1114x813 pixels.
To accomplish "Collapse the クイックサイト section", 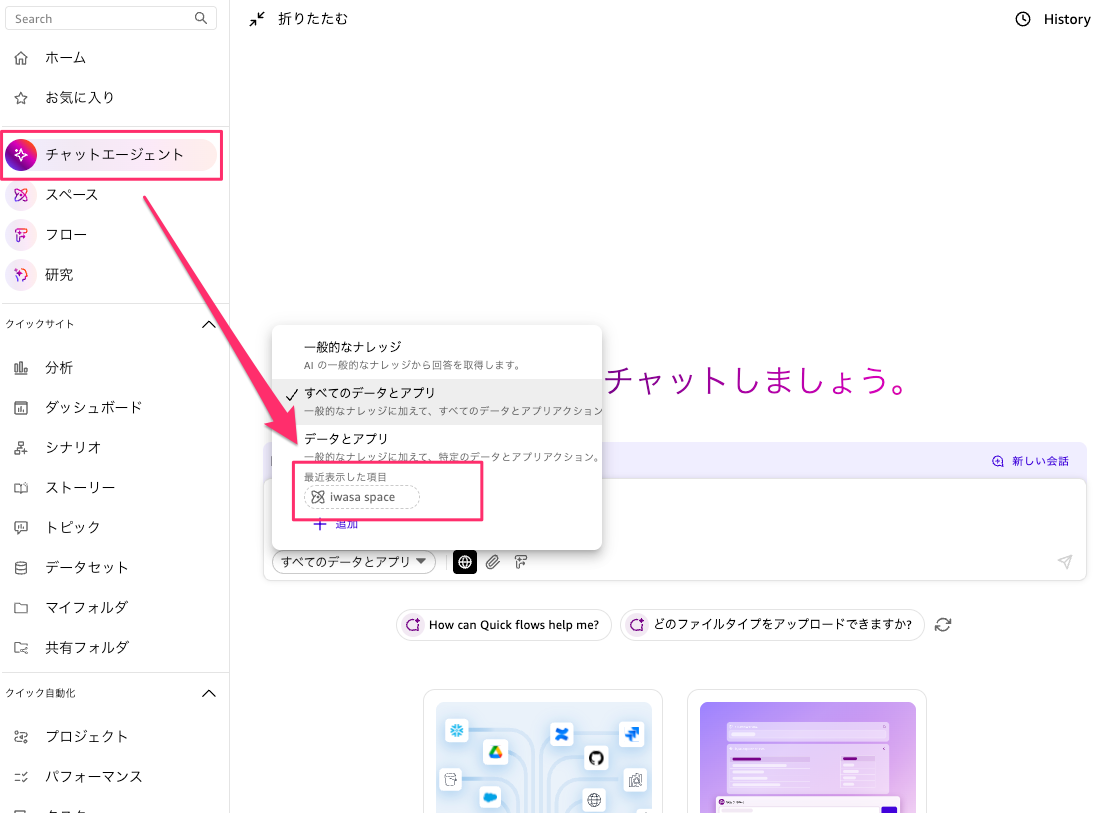I will coord(209,324).
